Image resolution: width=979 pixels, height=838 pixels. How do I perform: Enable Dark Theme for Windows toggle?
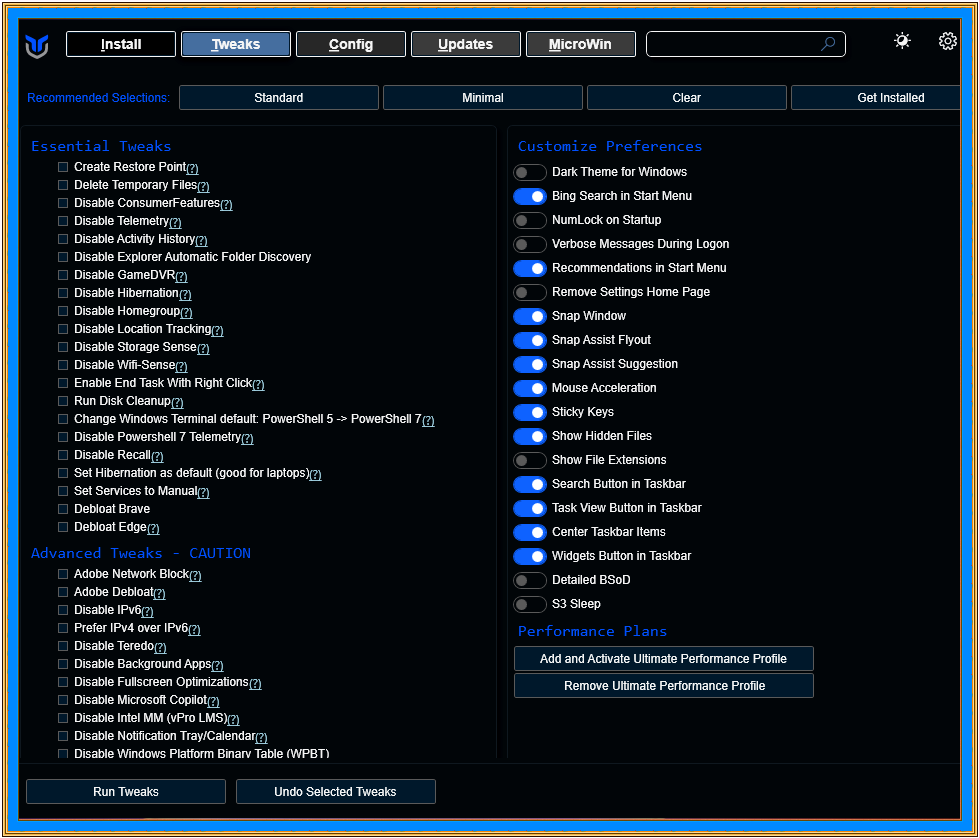point(529,172)
